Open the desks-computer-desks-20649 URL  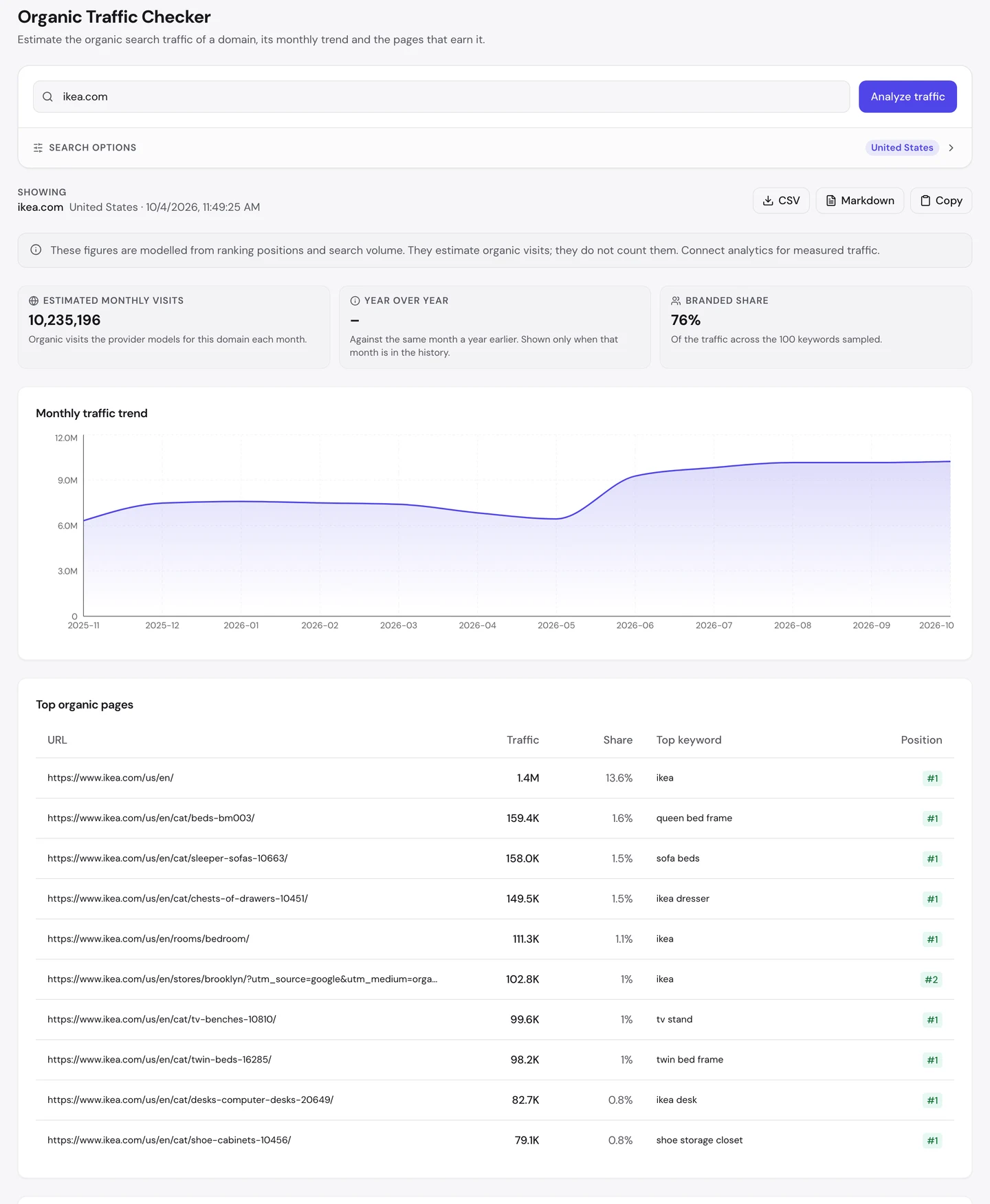coord(190,1100)
